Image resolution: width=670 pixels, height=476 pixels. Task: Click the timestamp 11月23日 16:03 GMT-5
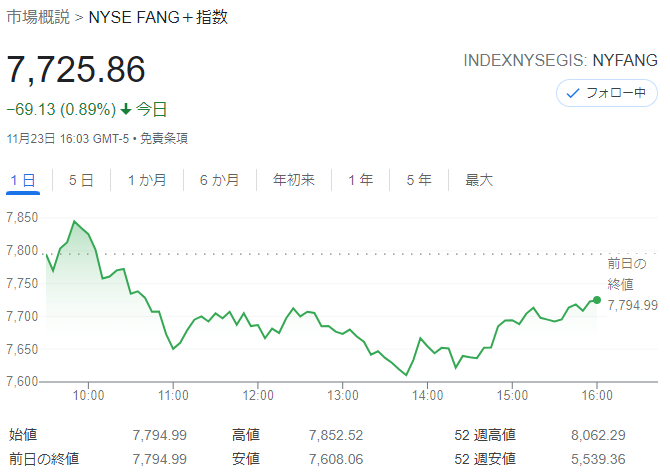[x=68, y=138]
